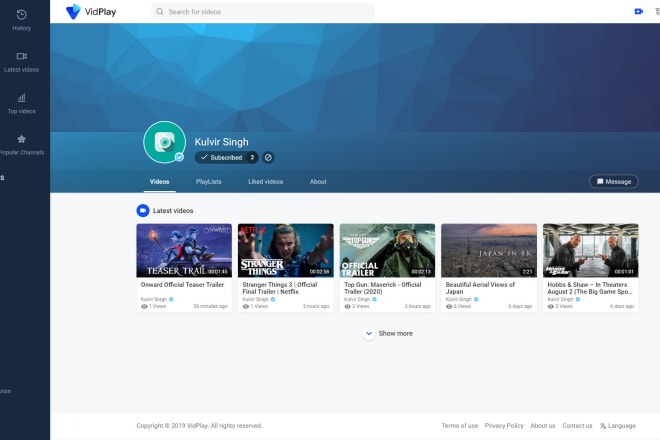The height and width of the screenshot is (440, 660).
Task: Open Stranger Things 3 trailer thumbnail
Action: pos(286,251)
